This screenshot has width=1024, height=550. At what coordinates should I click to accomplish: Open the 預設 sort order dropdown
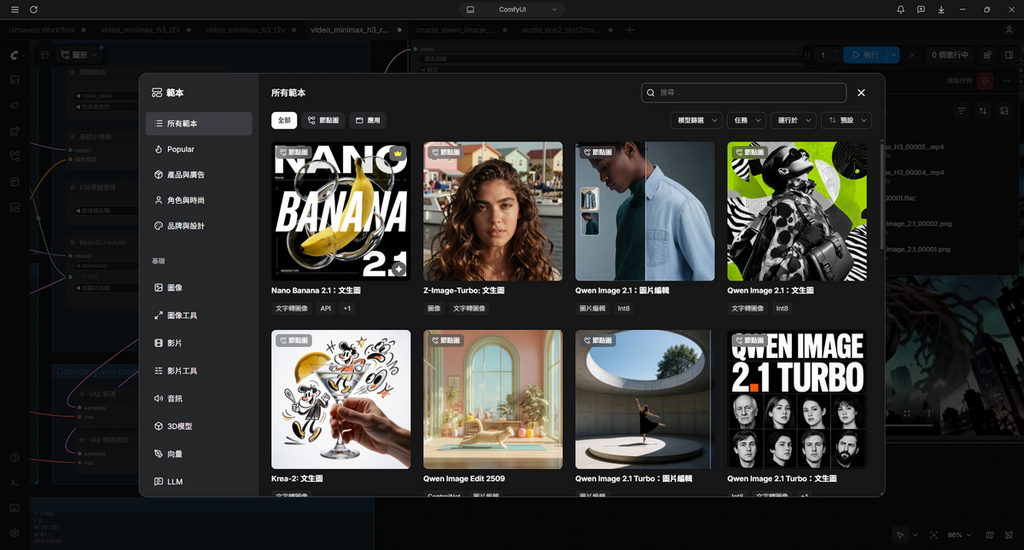point(847,120)
